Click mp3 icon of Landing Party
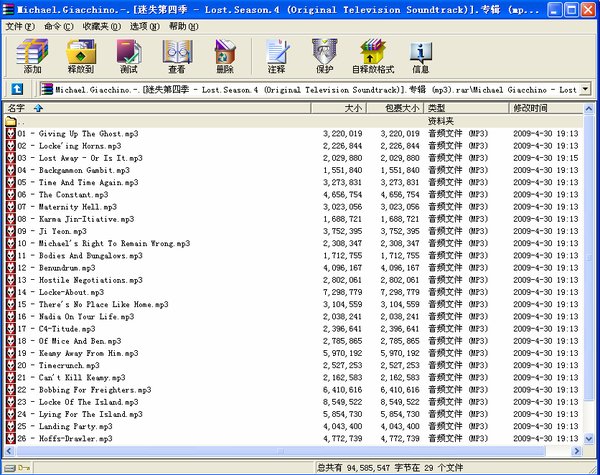Image resolution: width=600 pixels, height=475 pixels. 11,426
